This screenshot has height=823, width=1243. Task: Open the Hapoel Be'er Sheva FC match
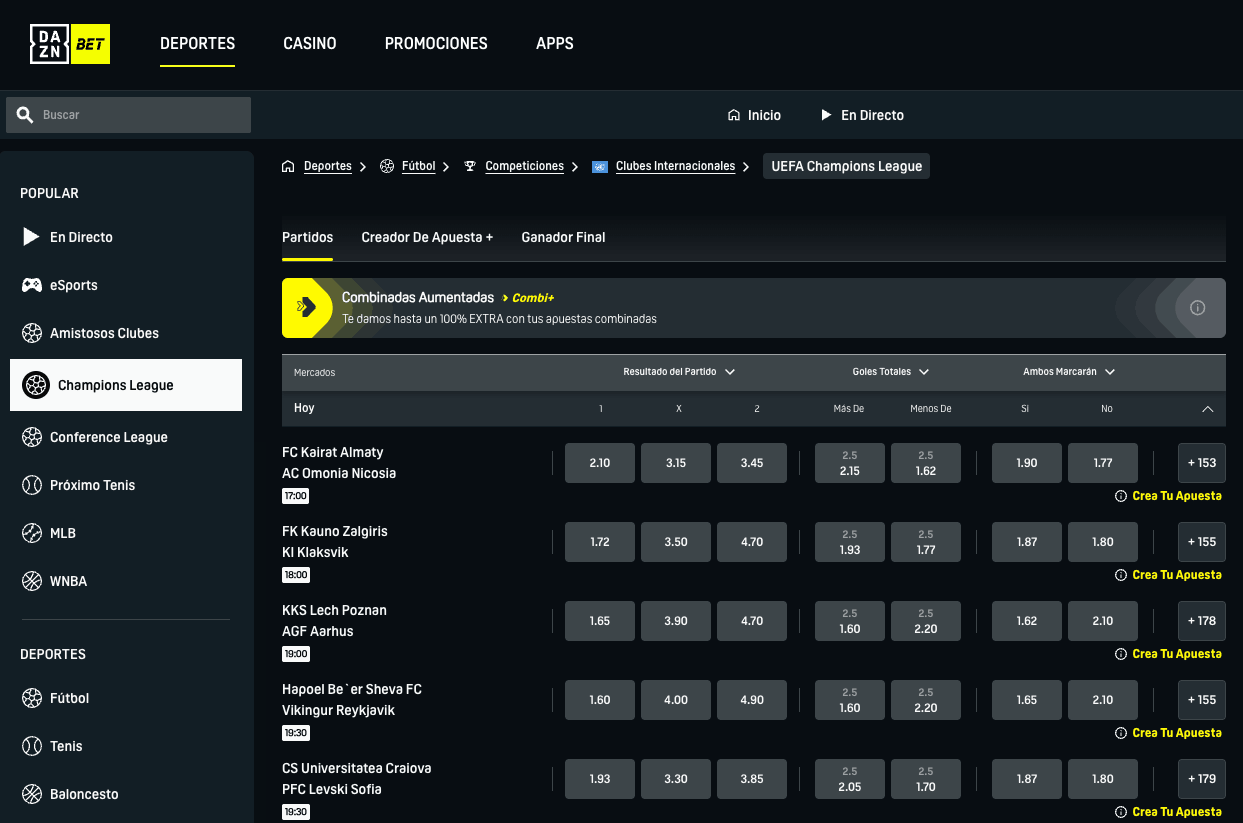click(352, 689)
